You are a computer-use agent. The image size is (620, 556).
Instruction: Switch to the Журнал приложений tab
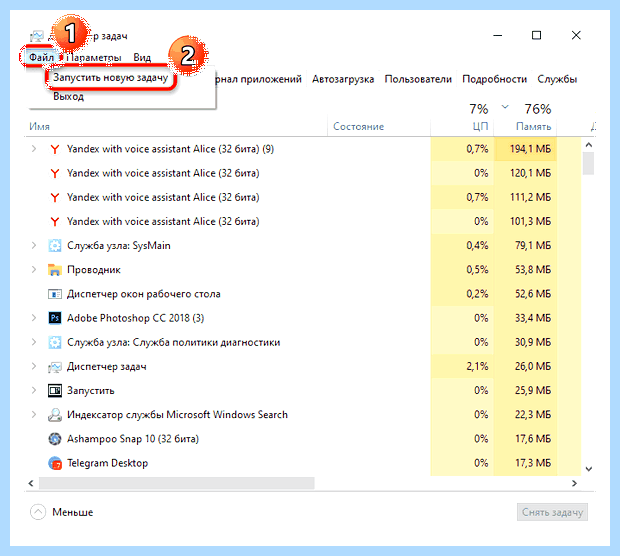(x=259, y=79)
